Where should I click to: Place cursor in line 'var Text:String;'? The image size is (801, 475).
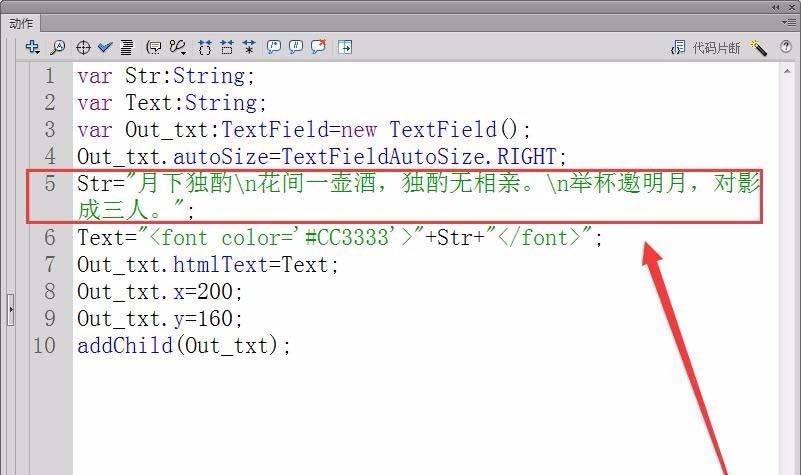point(172,103)
